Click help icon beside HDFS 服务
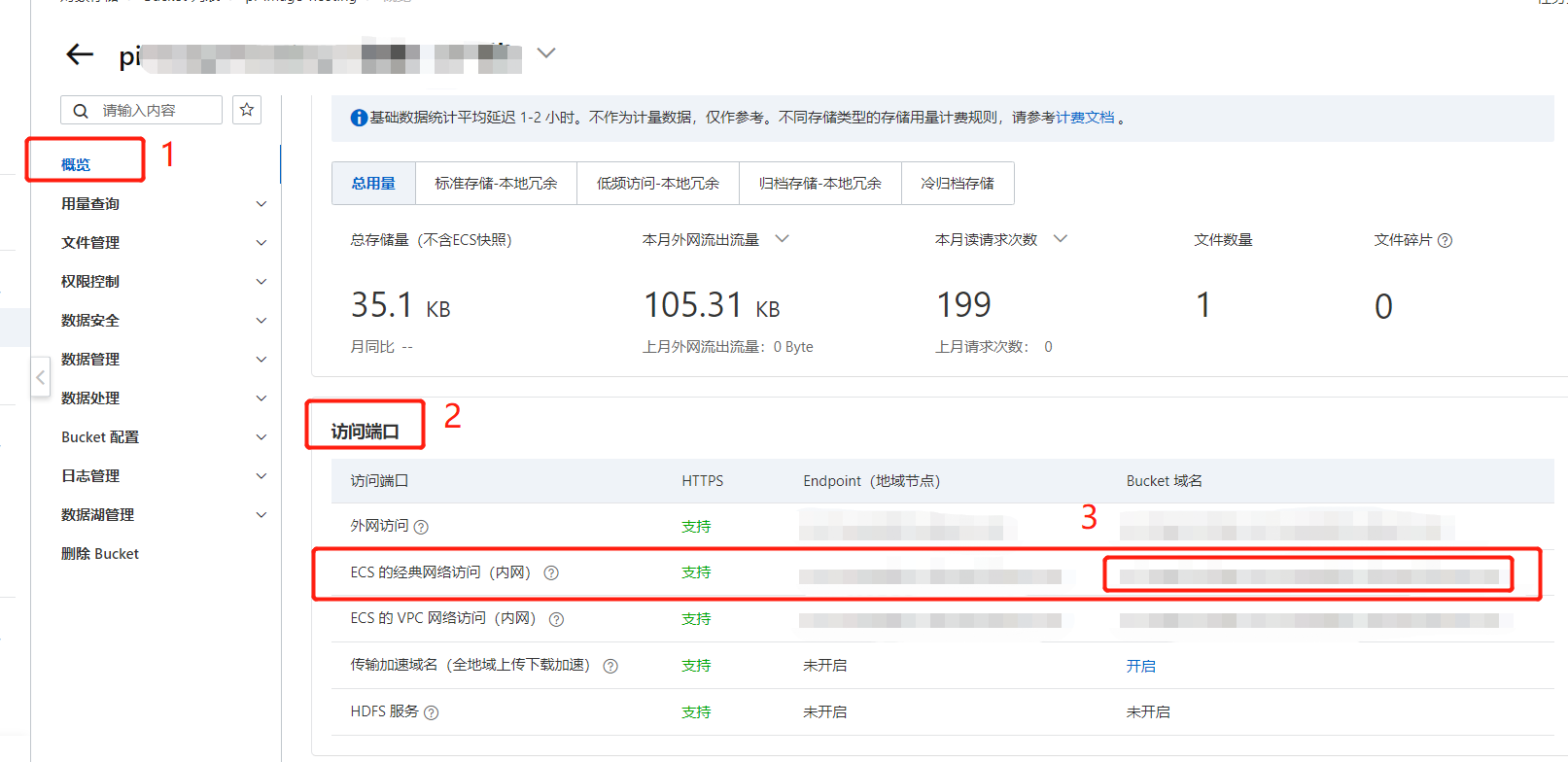Viewport: 1568px width, 762px height. click(x=432, y=713)
